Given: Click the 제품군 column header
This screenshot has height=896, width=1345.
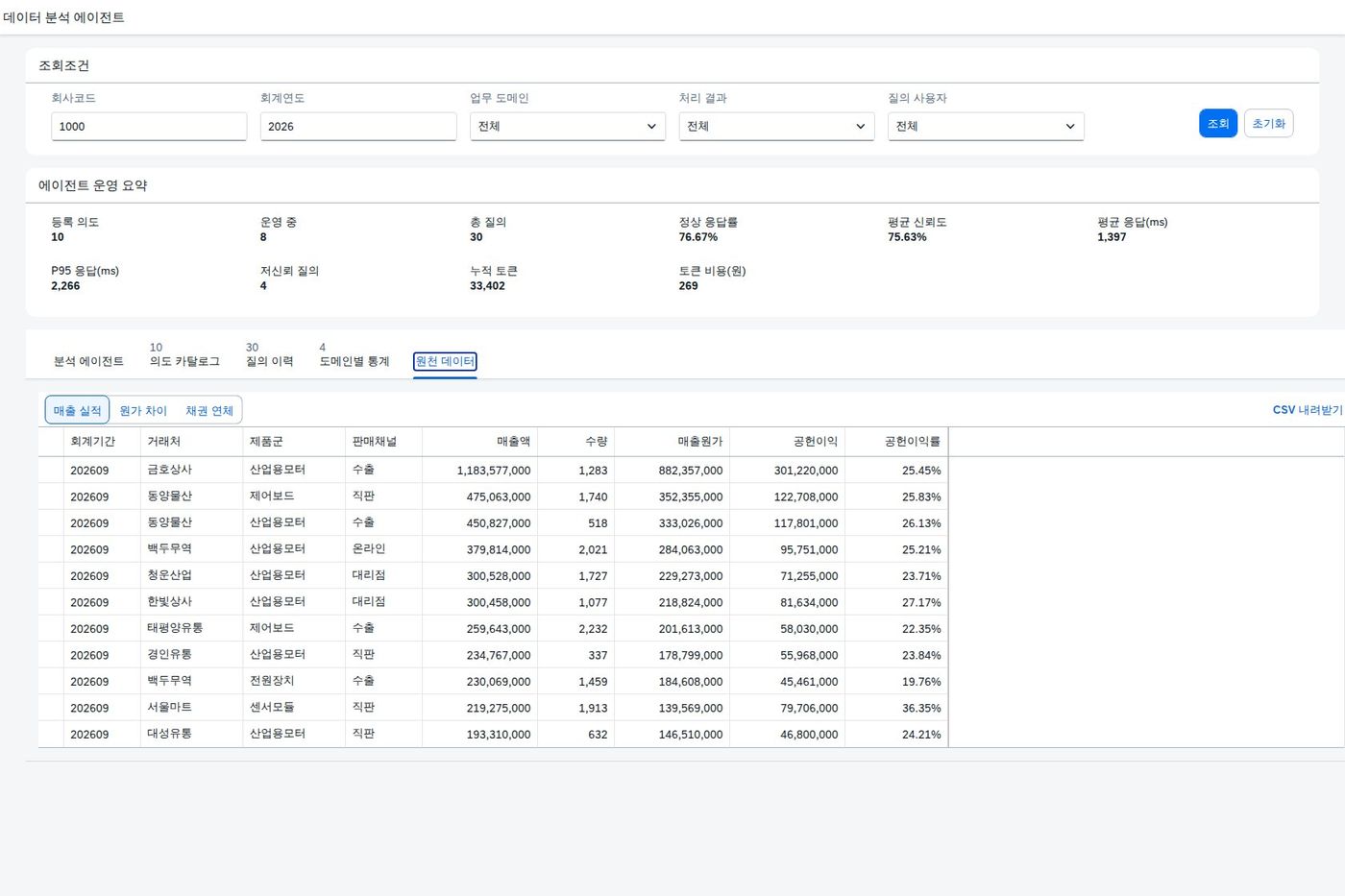Looking at the screenshot, I should (294, 442).
